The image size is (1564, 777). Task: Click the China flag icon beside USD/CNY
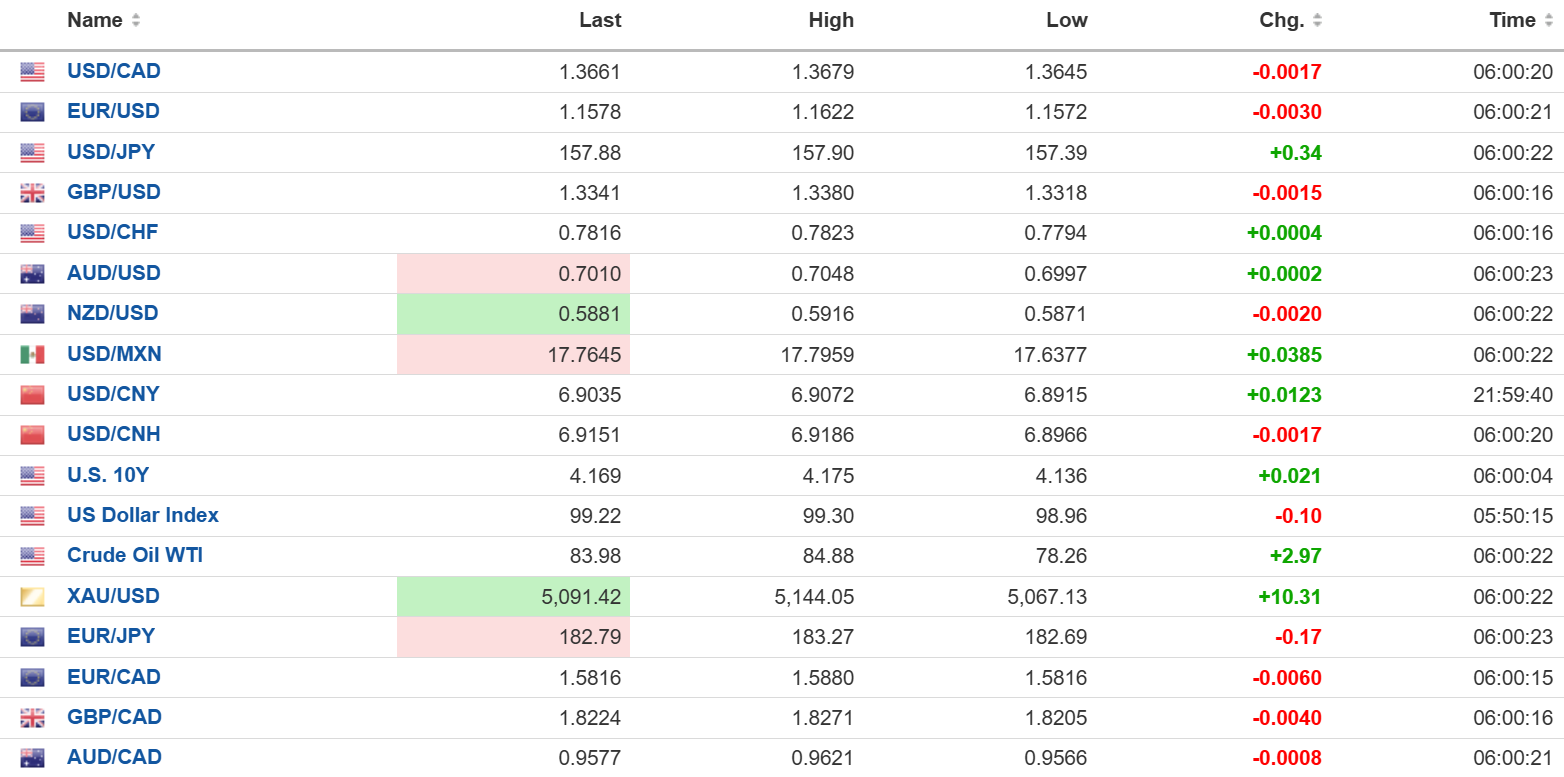(32, 395)
